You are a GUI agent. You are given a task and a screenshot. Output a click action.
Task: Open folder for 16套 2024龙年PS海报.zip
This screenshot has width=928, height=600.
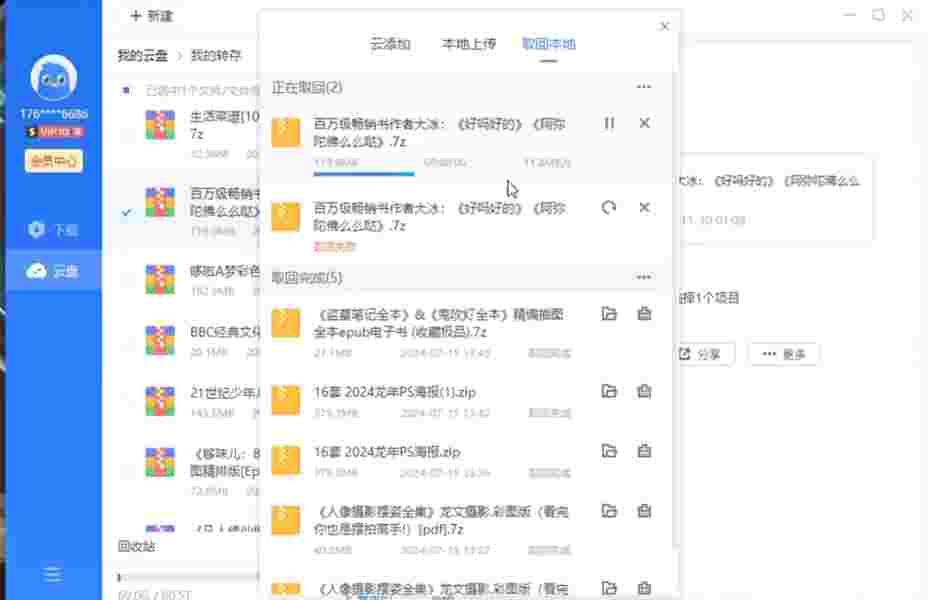[609, 452]
